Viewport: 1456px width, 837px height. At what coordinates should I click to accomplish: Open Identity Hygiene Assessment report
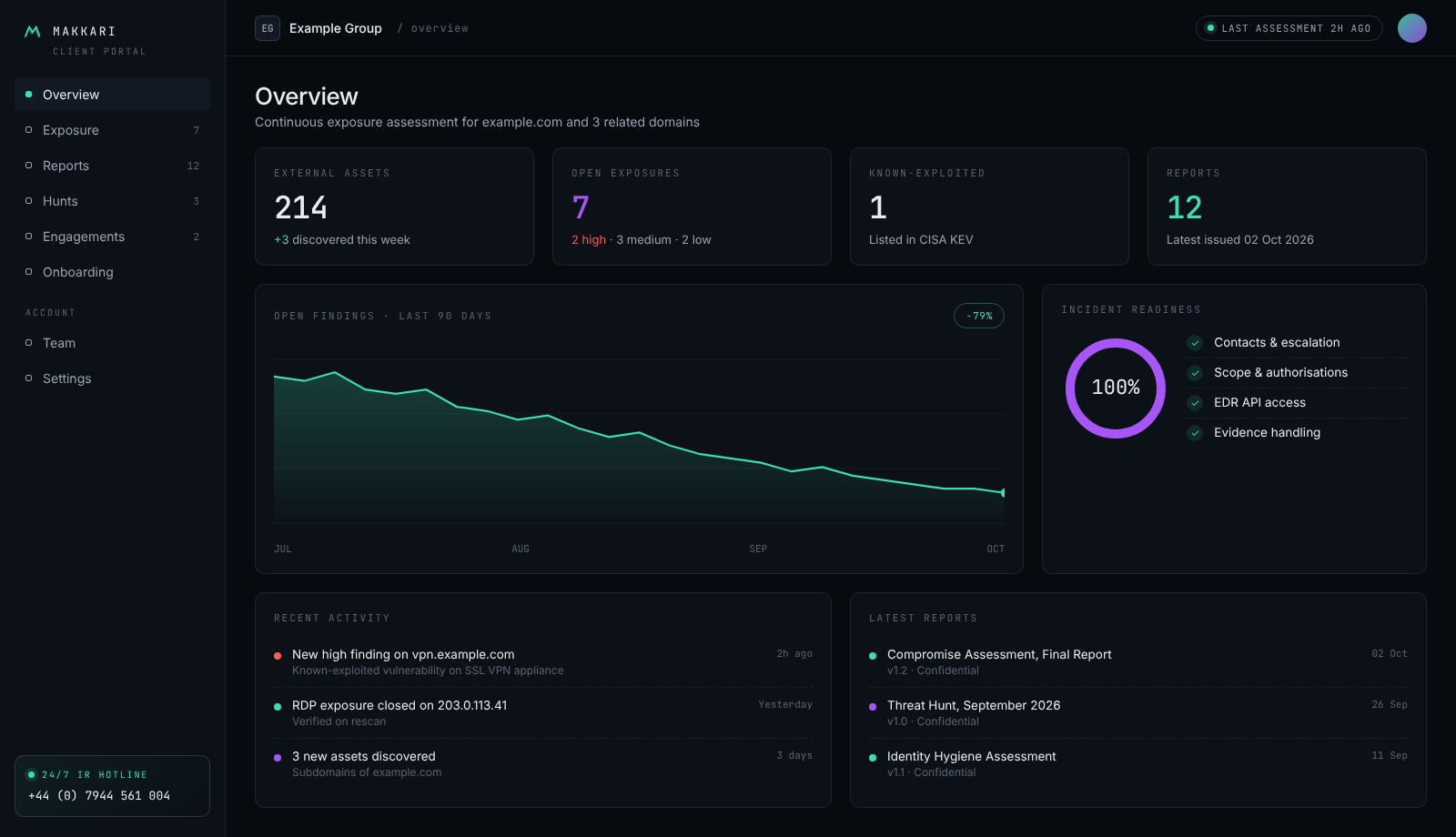click(x=1138, y=763)
